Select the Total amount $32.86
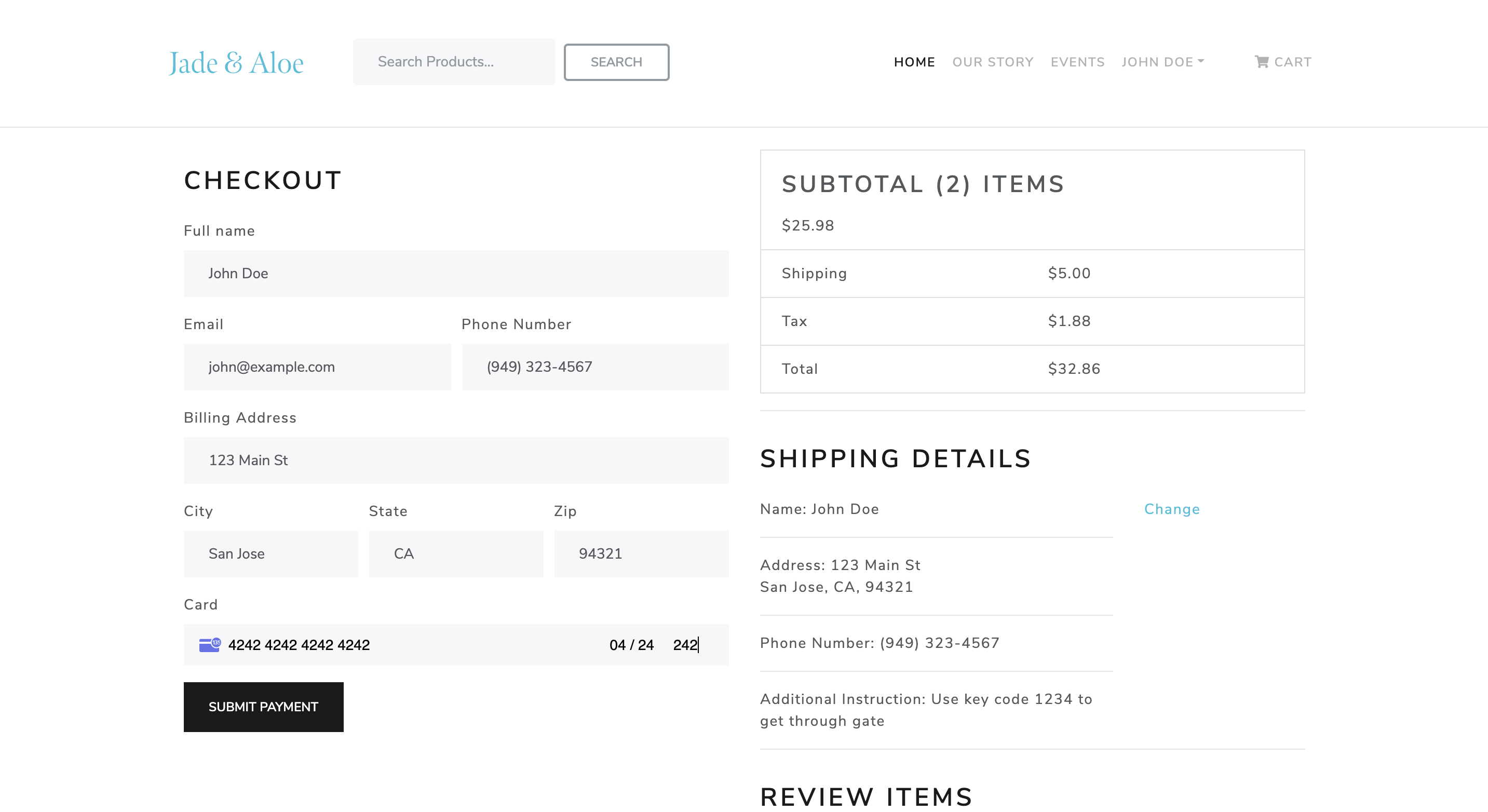 (1074, 369)
